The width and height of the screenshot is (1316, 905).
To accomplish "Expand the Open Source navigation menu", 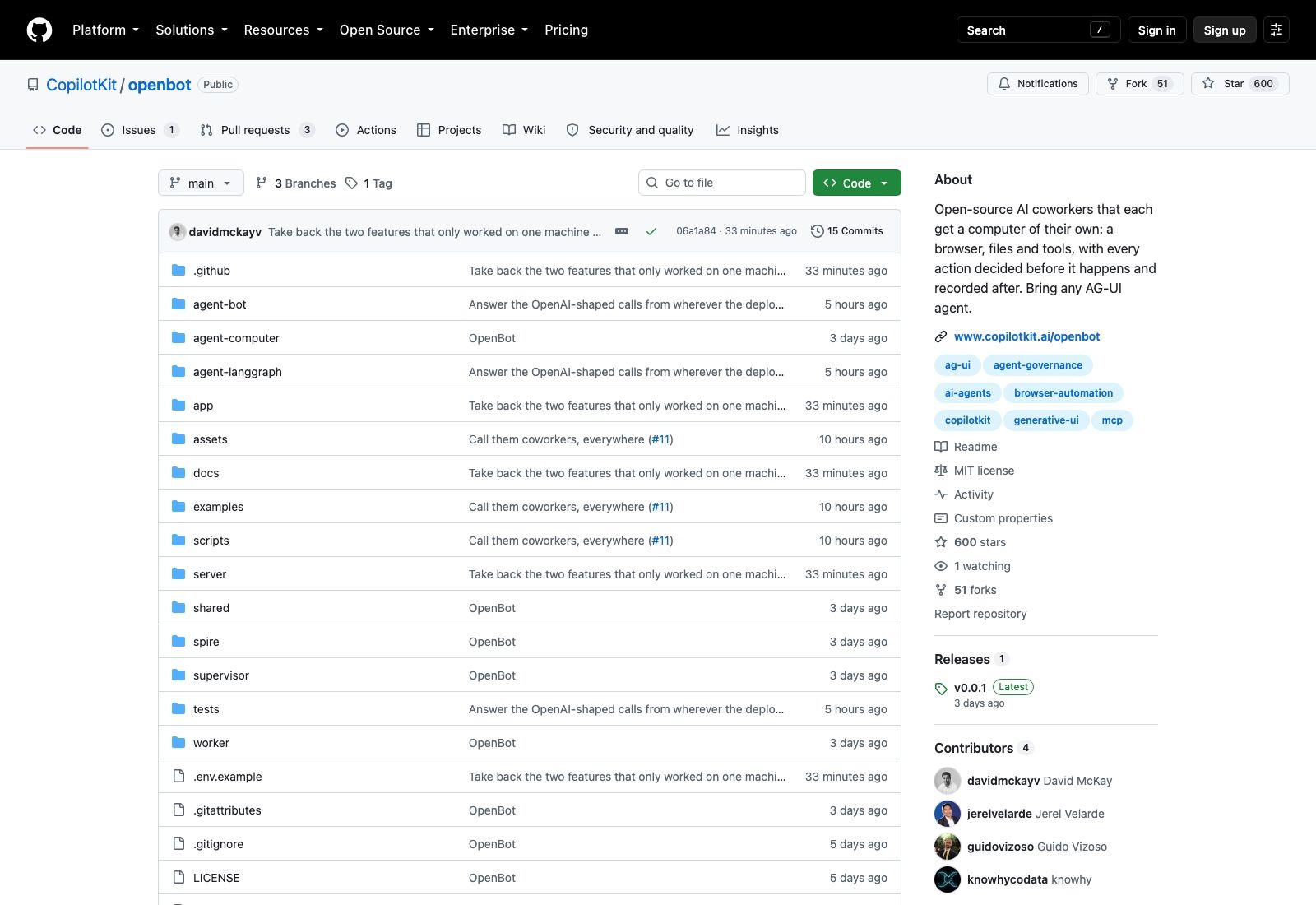I will click(x=387, y=30).
